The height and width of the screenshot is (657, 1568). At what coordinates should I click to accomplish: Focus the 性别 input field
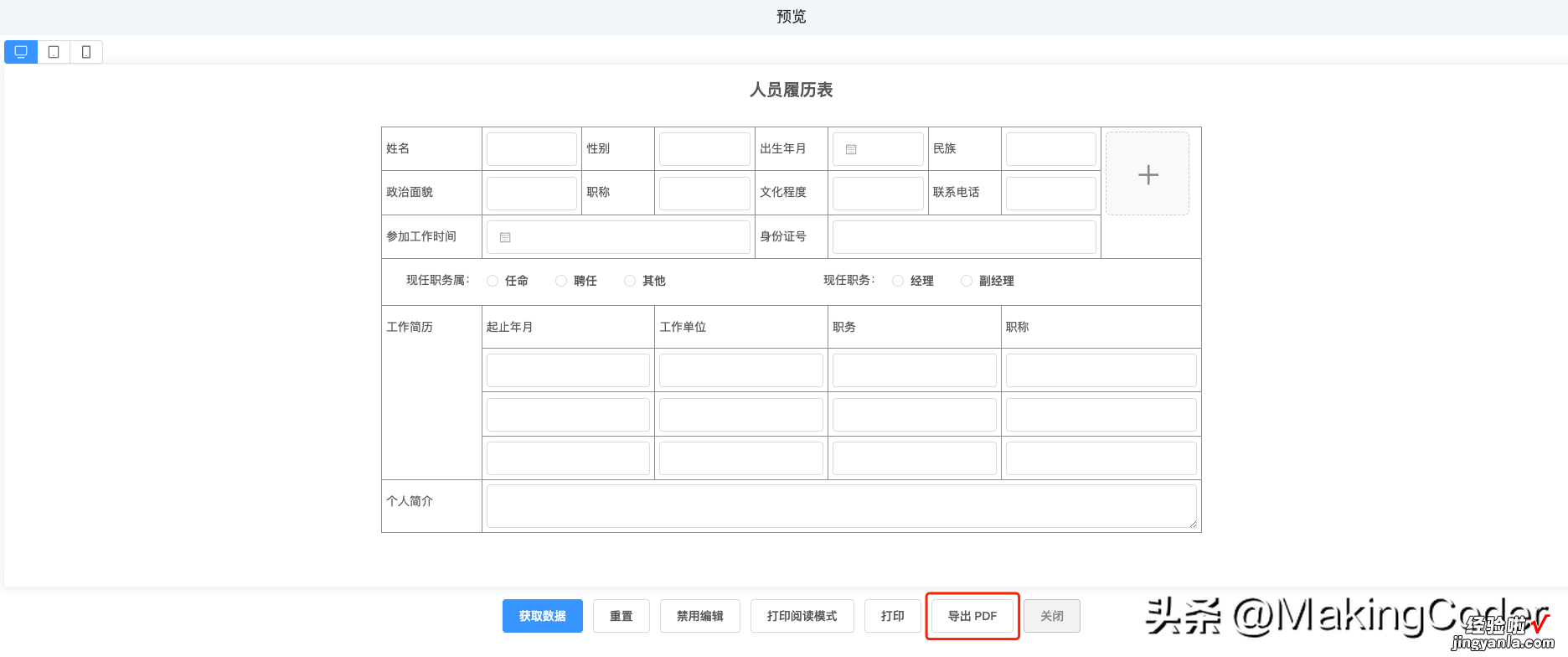[704, 149]
